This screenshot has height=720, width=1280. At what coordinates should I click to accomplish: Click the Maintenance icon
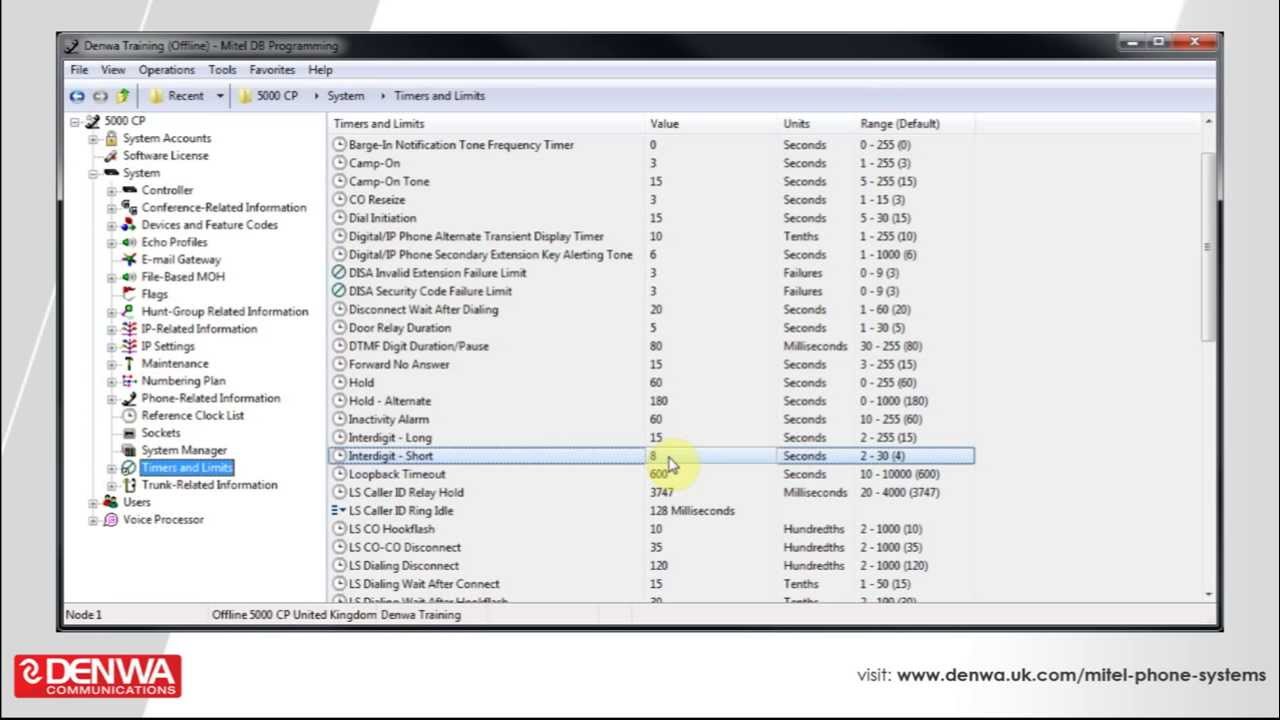pos(129,364)
